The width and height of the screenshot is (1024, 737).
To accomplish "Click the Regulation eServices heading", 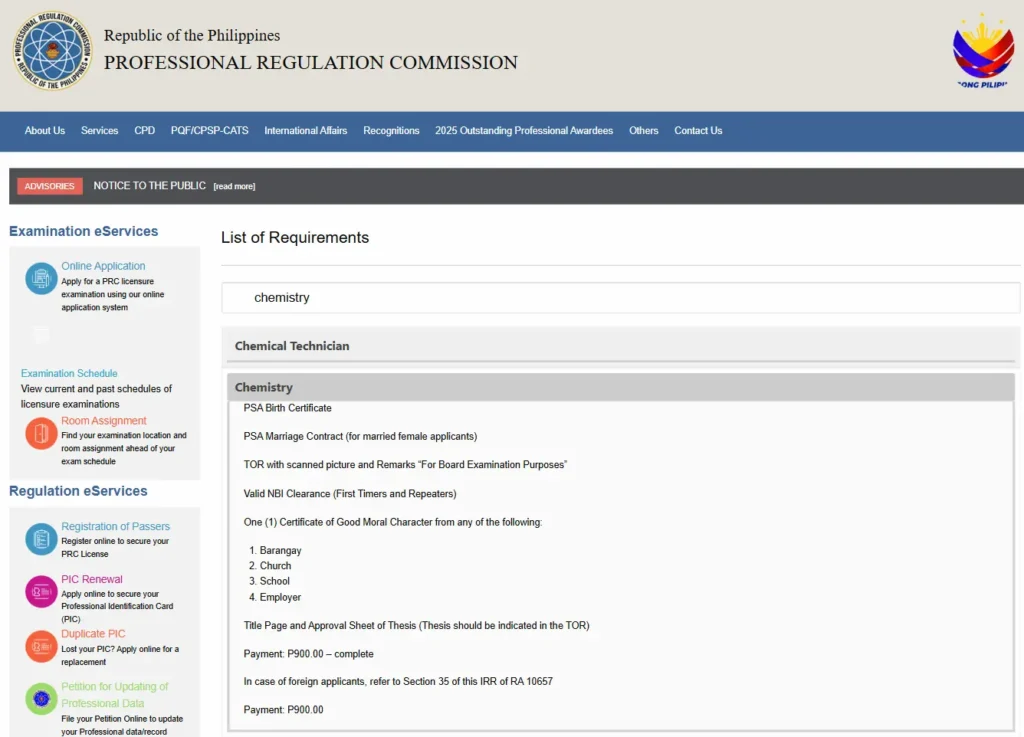I will pyautogui.click(x=78, y=491).
